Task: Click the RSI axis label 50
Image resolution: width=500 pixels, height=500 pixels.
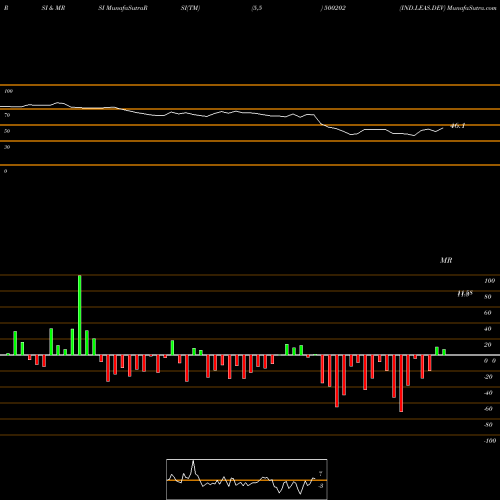Action: [x=7, y=131]
